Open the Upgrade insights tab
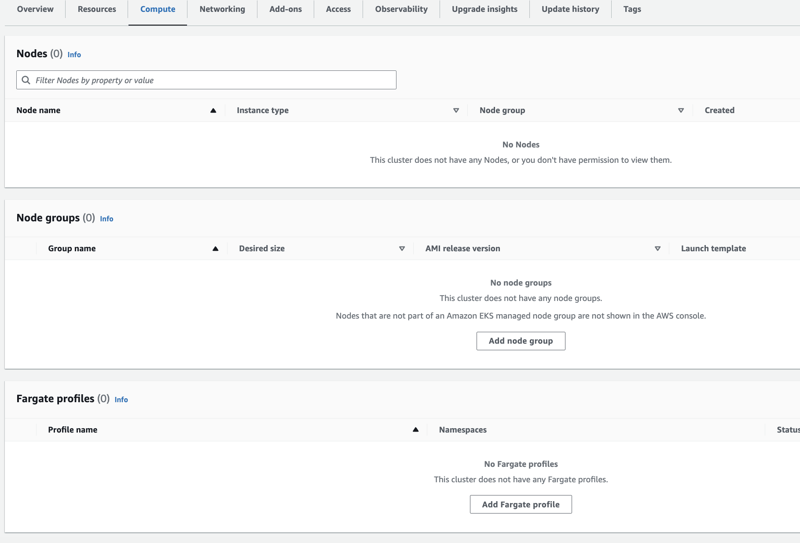Screen dimensions: 800x543 pyautogui.click(x=484, y=9)
